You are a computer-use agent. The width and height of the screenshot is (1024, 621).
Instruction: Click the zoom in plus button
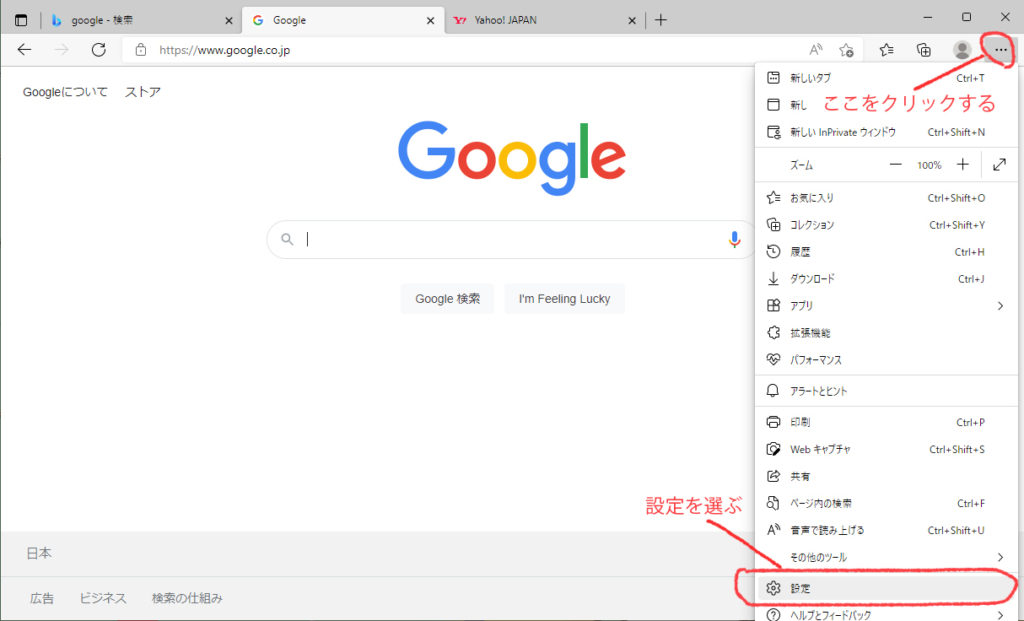point(962,165)
